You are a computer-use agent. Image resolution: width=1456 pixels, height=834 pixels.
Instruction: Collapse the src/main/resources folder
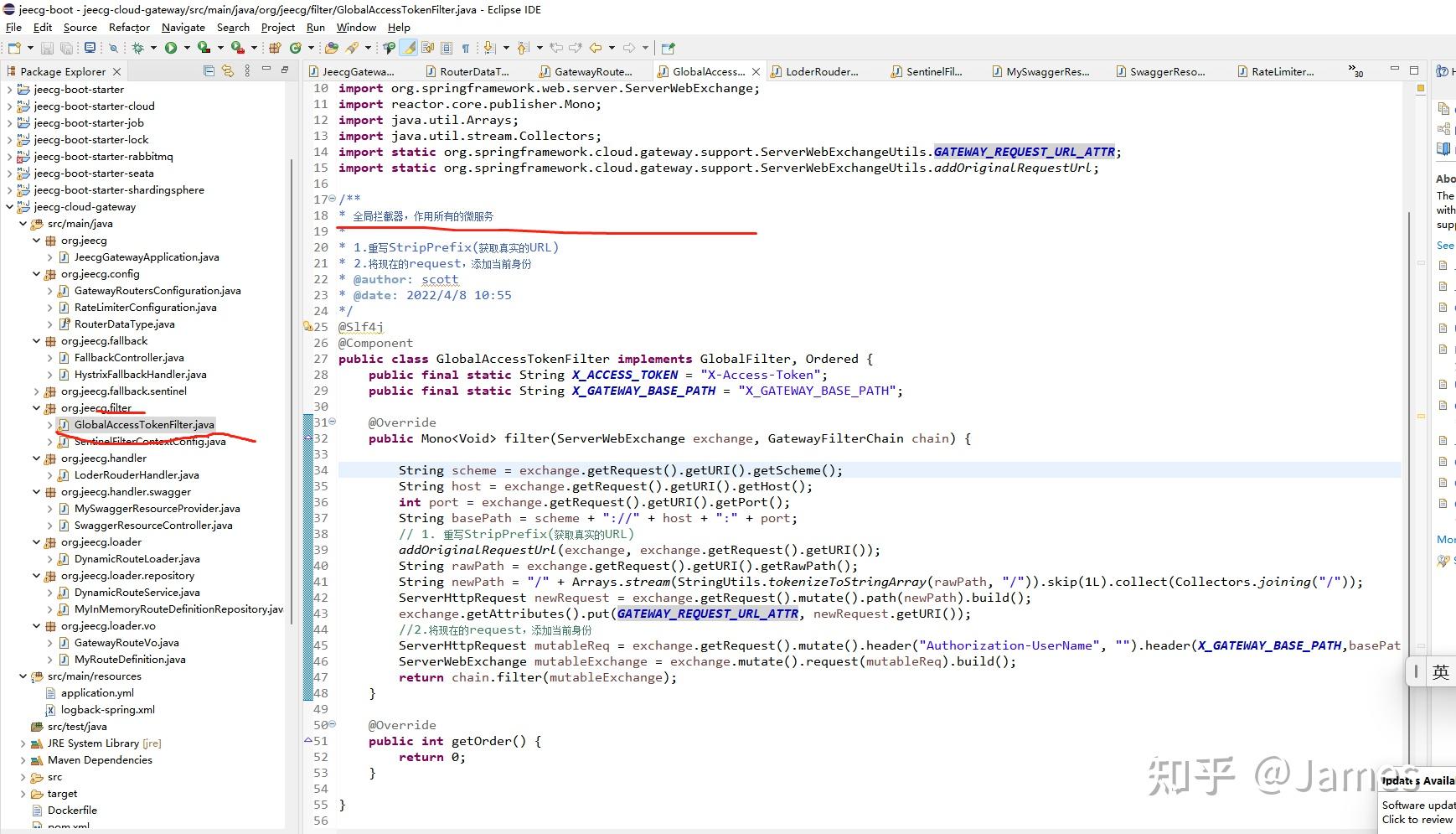23,676
